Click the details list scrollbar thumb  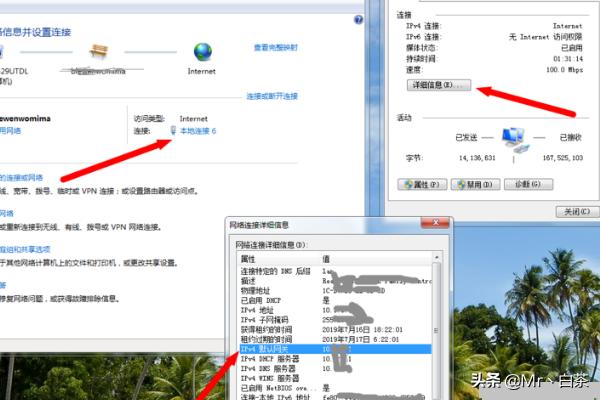pyautogui.click(x=436, y=330)
